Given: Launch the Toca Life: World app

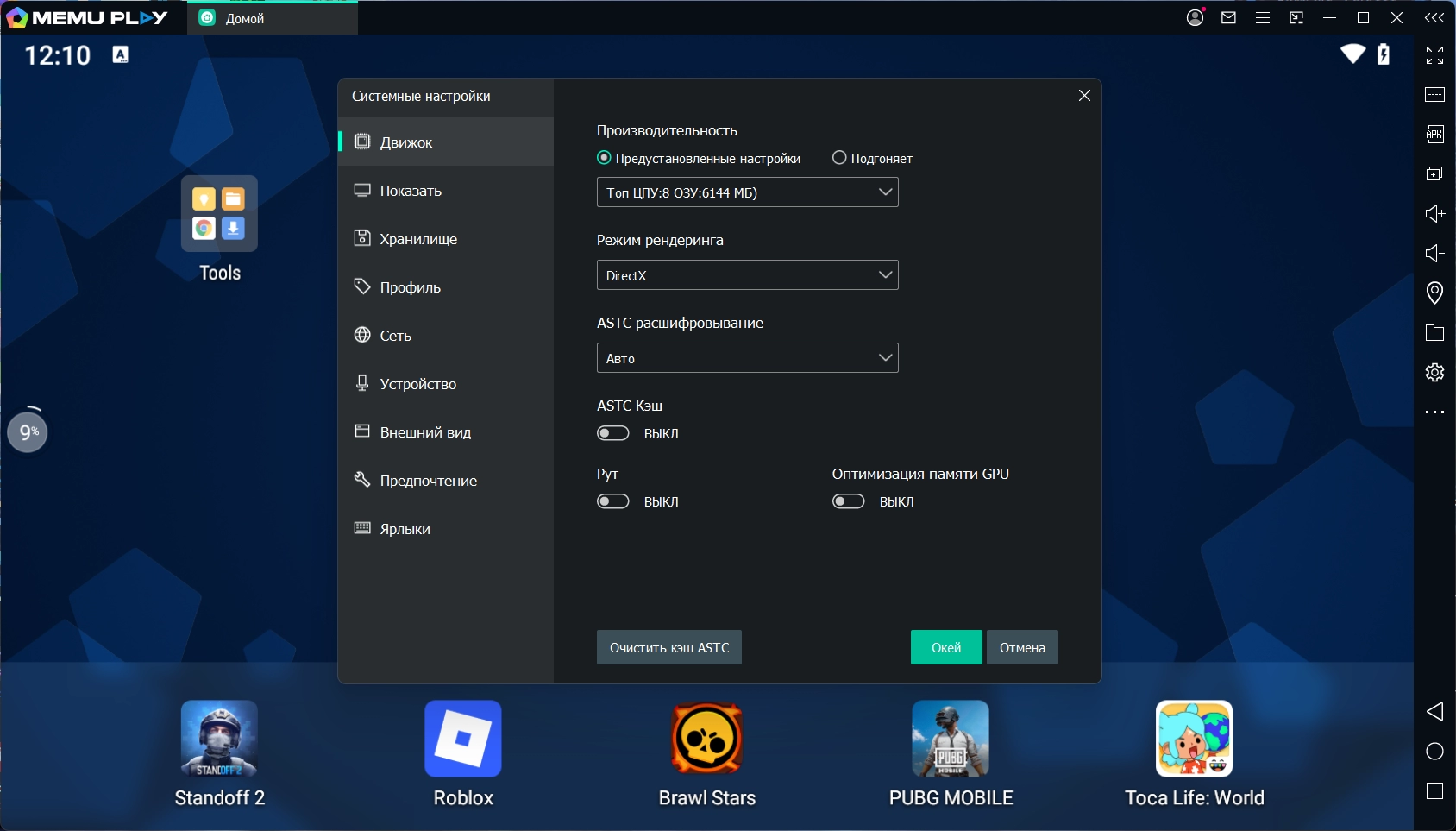Looking at the screenshot, I should tap(1195, 753).
